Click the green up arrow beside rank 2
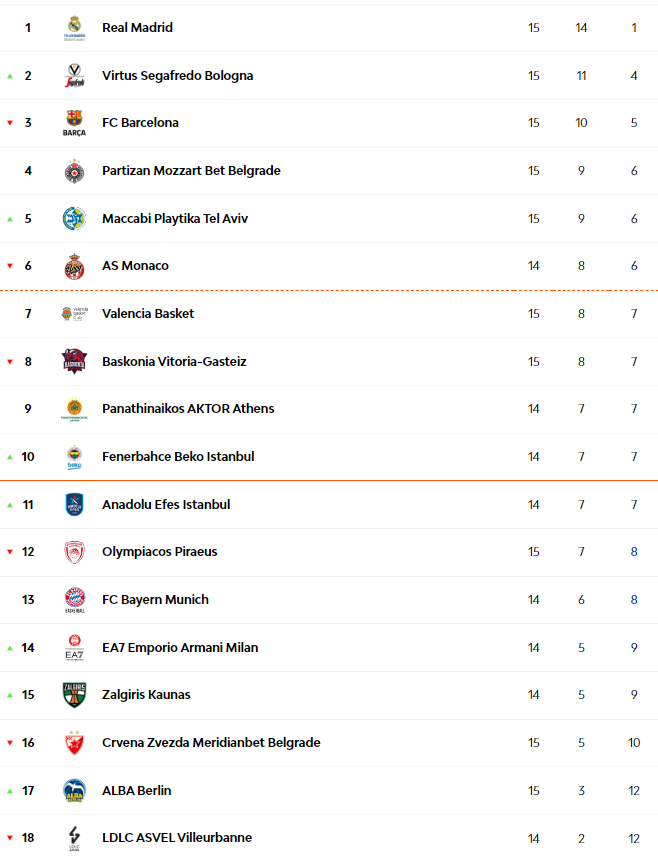This screenshot has height=857, width=658. 10,76
